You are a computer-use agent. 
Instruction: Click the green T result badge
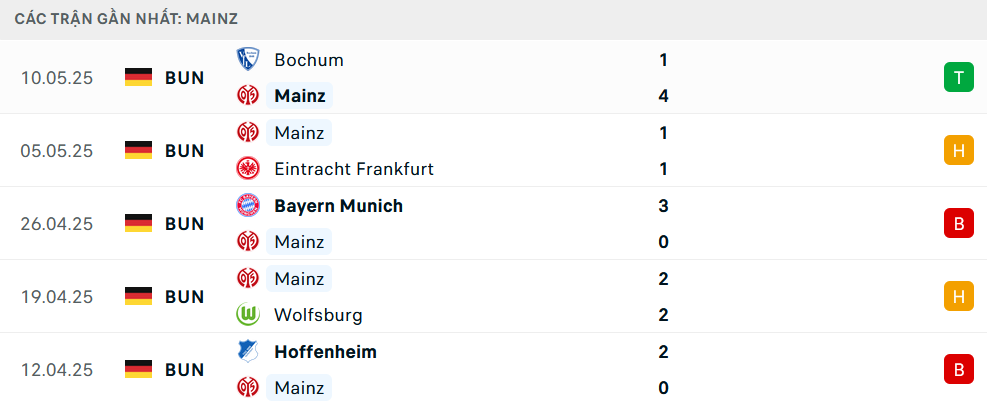click(959, 77)
